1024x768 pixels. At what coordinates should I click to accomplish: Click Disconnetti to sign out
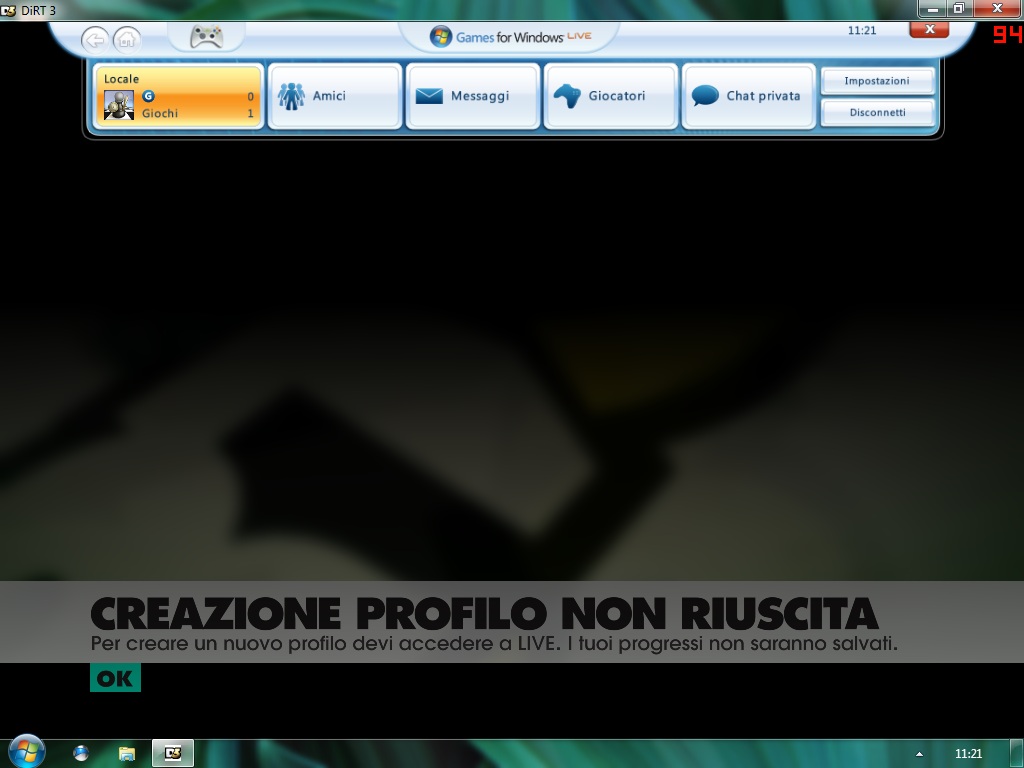point(877,112)
